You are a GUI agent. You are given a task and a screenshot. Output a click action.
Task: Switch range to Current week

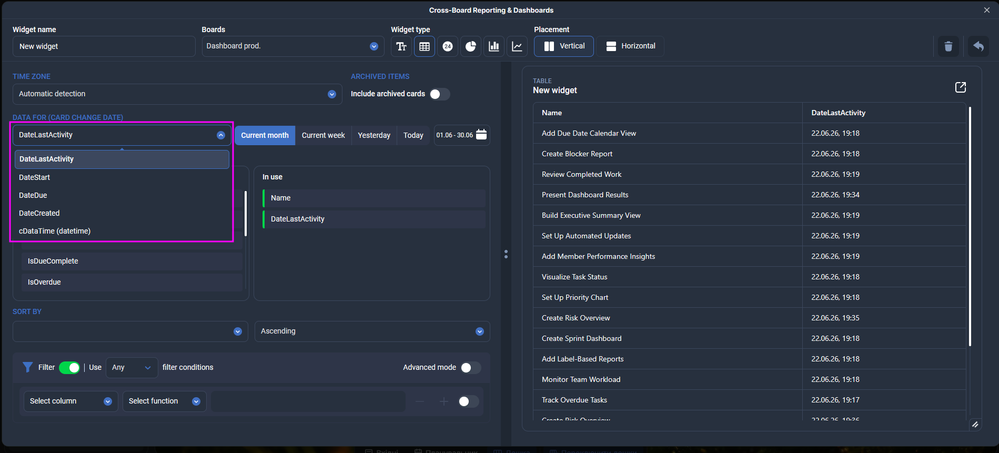(x=323, y=136)
